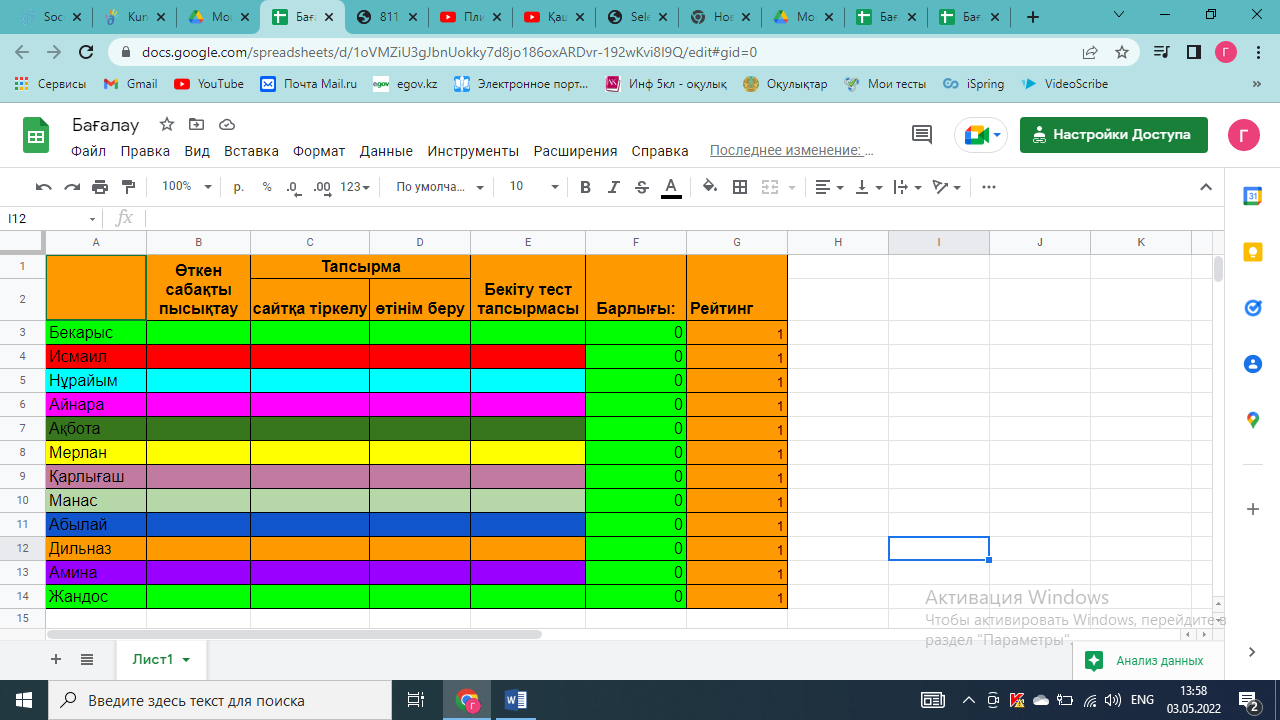1280x720 pixels.
Task: Open Google Contacts in the side panel
Action: tap(1252, 364)
